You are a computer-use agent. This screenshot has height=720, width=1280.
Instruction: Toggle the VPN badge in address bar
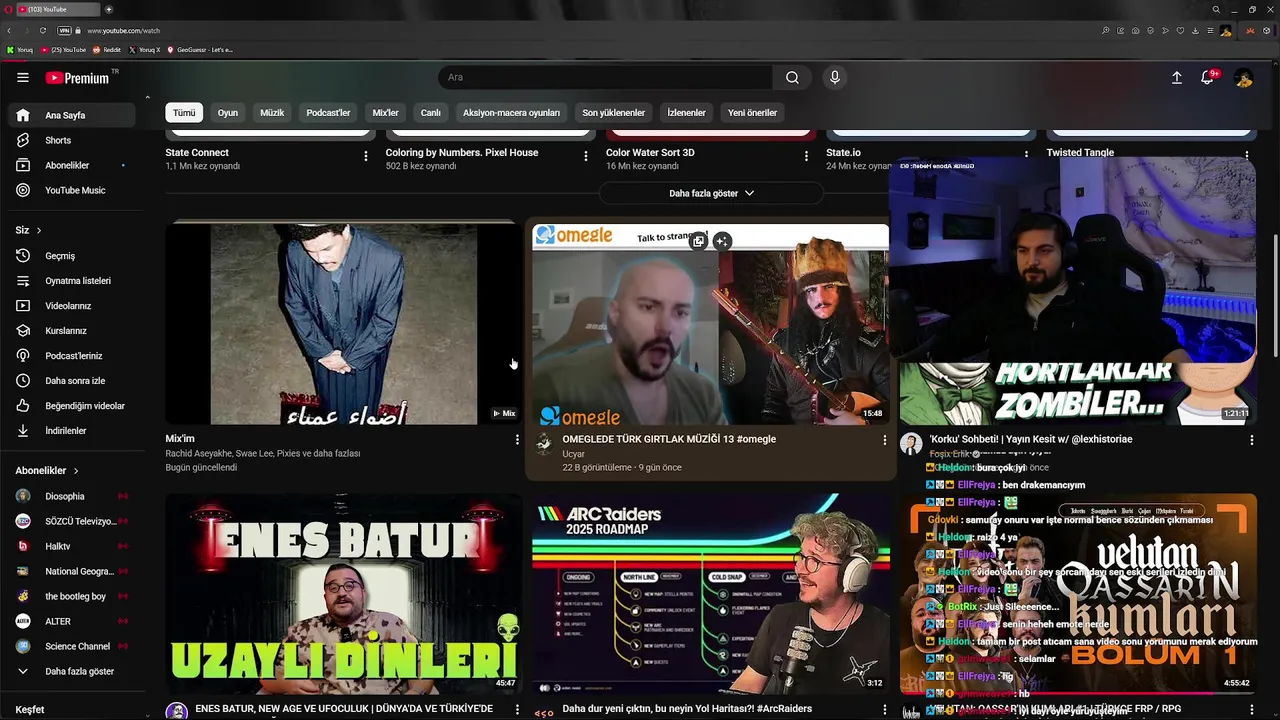[x=64, y=31]
